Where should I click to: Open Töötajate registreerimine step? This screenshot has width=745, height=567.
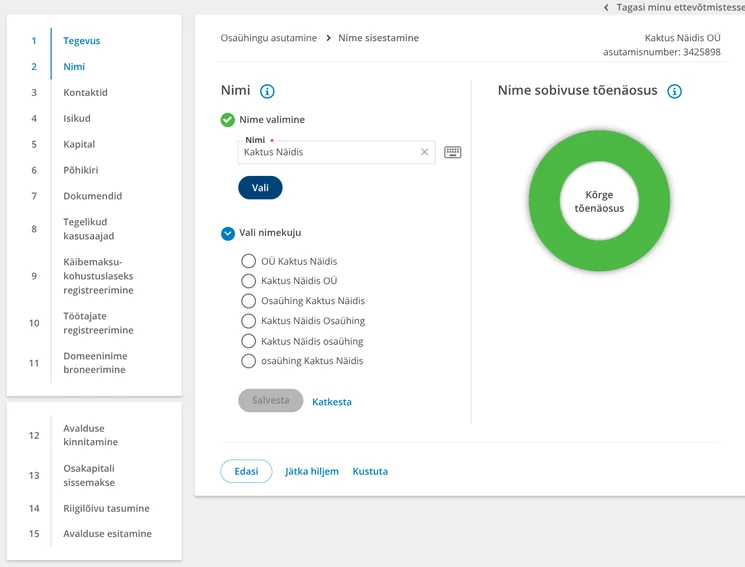point(98,323)
